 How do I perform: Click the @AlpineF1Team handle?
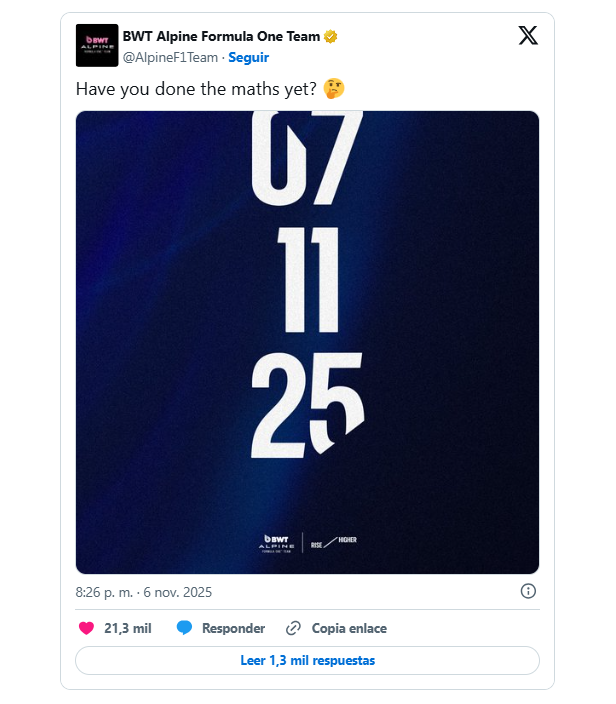pos(169,57)
